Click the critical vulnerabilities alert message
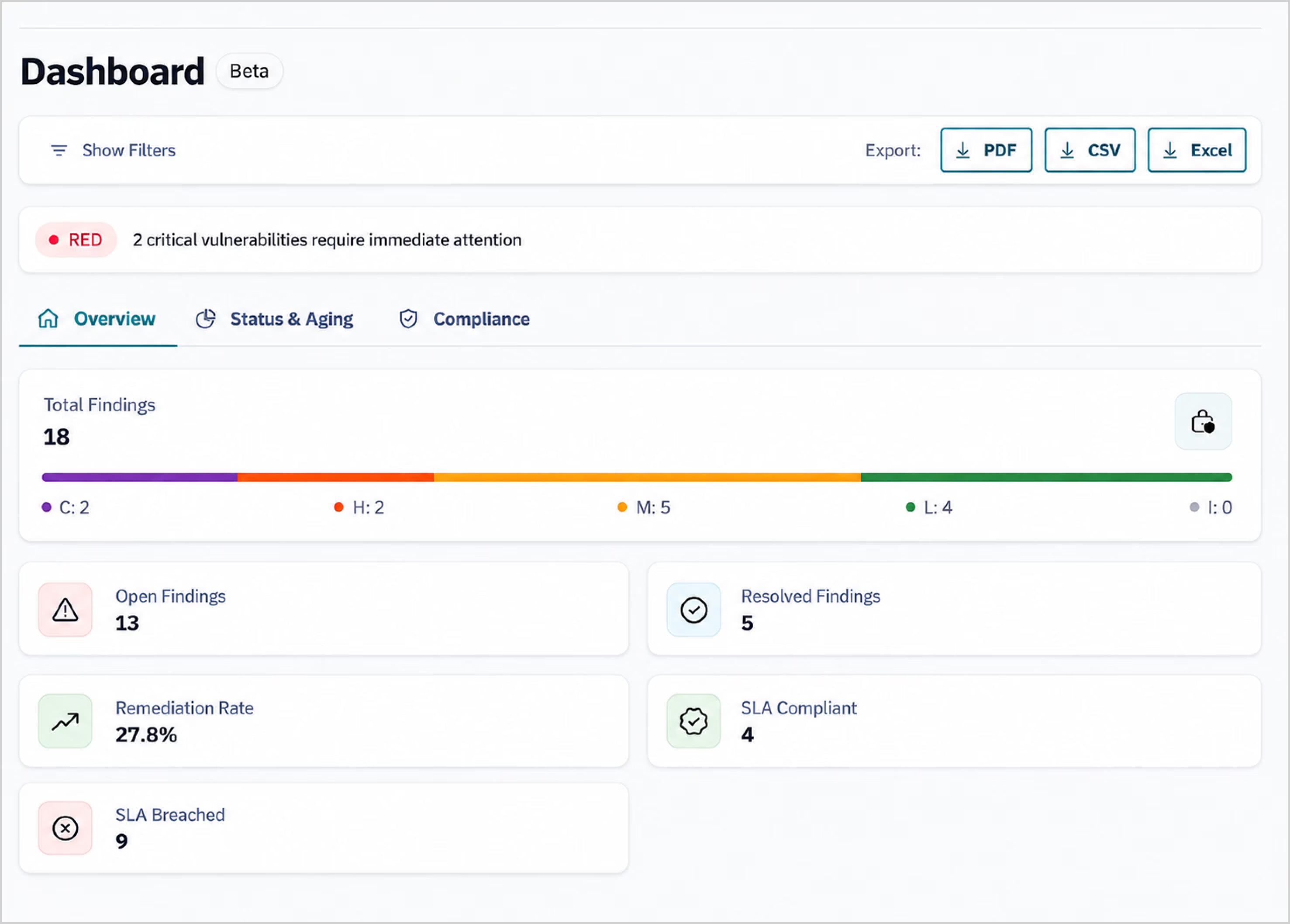The image size is (1290, 924). click(327, 240)
